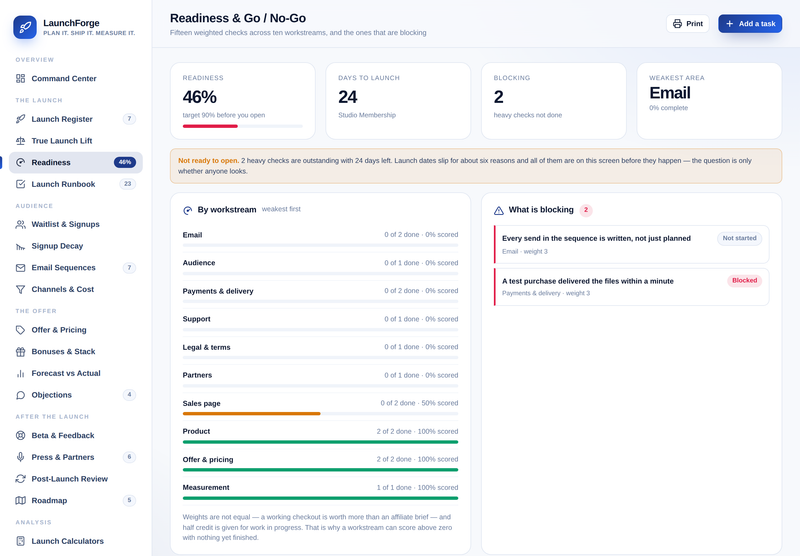Open Beta & Feedback

[x=76, y=436]
